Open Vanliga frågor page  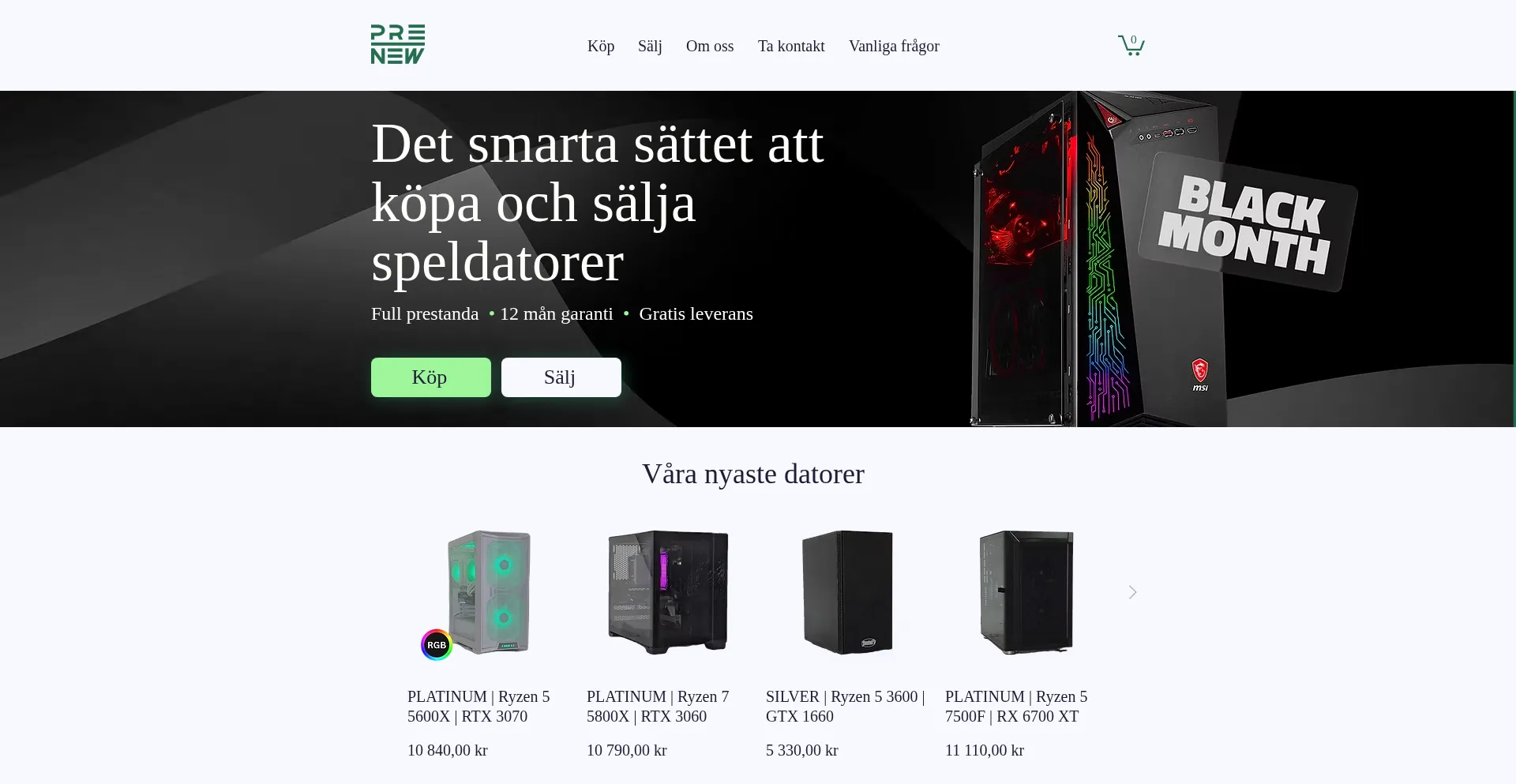[x=894, y=46]
